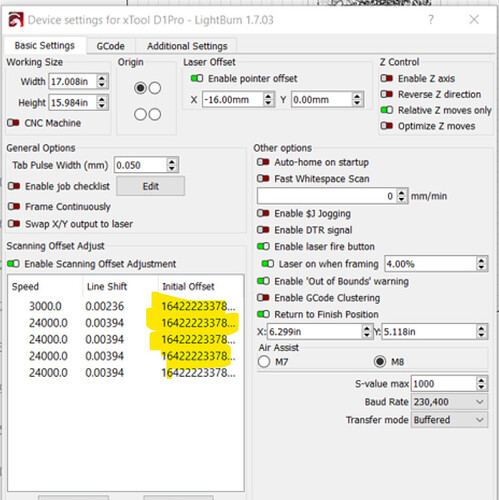
Task: Adjust Laser on when framing percentage spinner
Action: [x=481, y=264]
